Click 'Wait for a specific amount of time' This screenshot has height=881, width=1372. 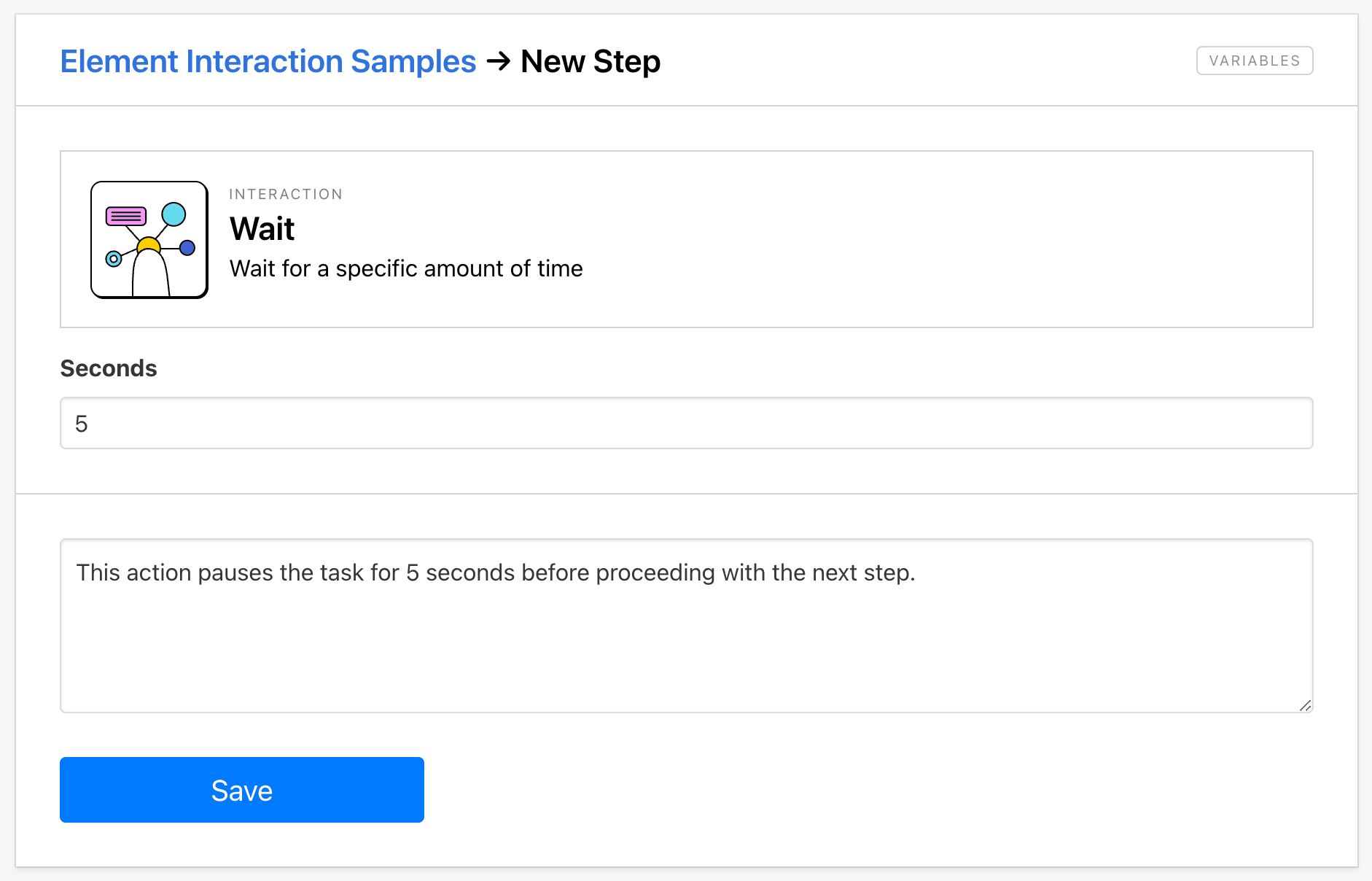coord(406,268)
